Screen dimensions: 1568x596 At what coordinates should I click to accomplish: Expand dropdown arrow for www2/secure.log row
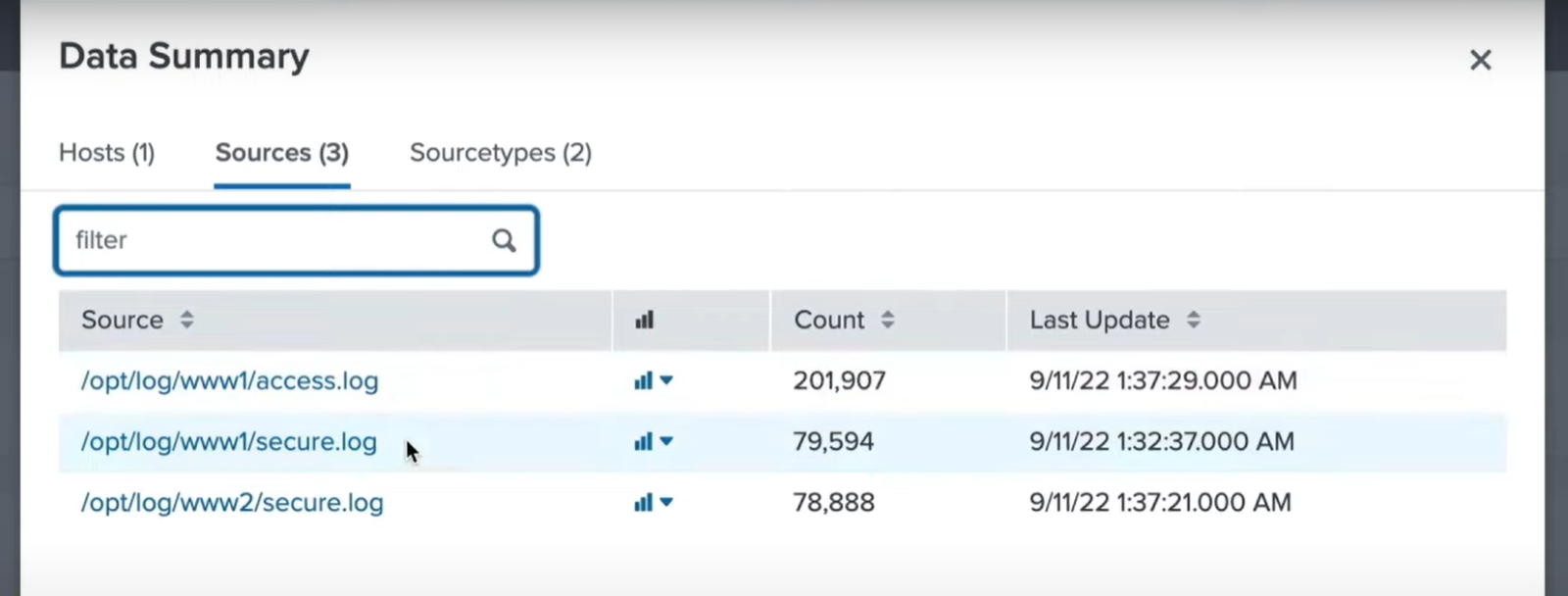tap(666, 503)
